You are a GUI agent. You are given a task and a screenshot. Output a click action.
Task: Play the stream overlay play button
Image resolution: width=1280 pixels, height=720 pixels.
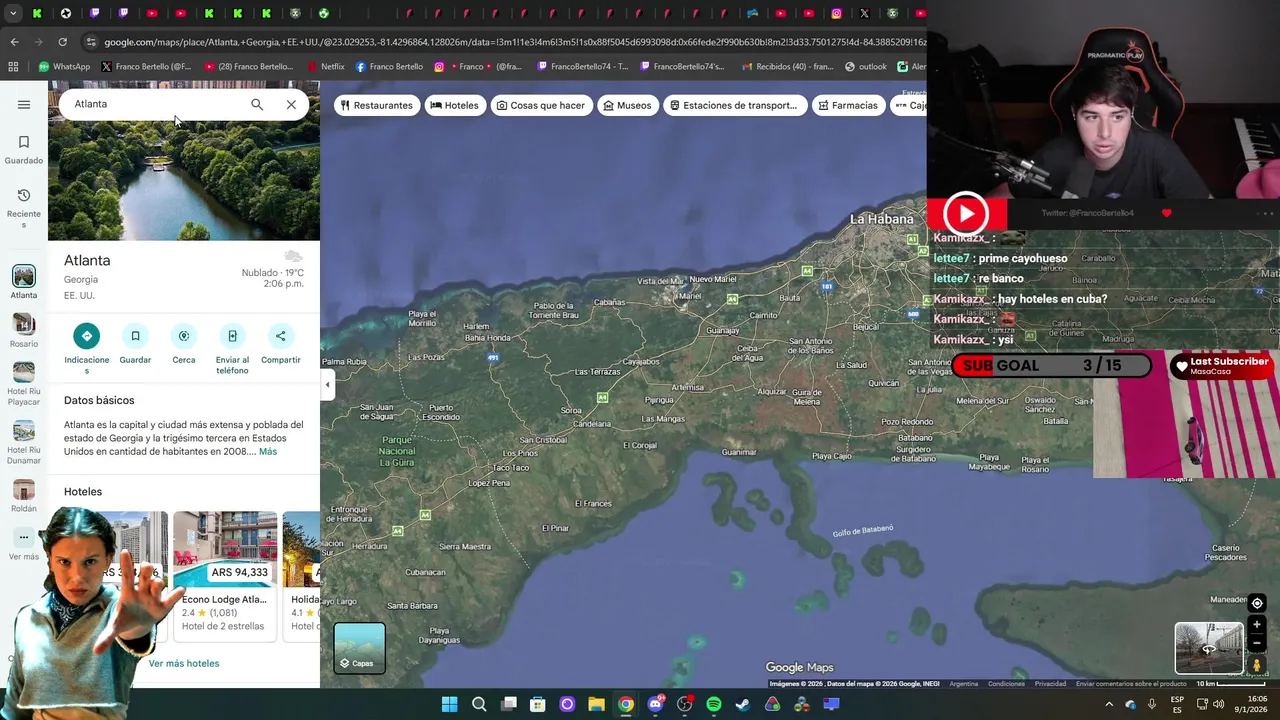[x=966, y=213]
